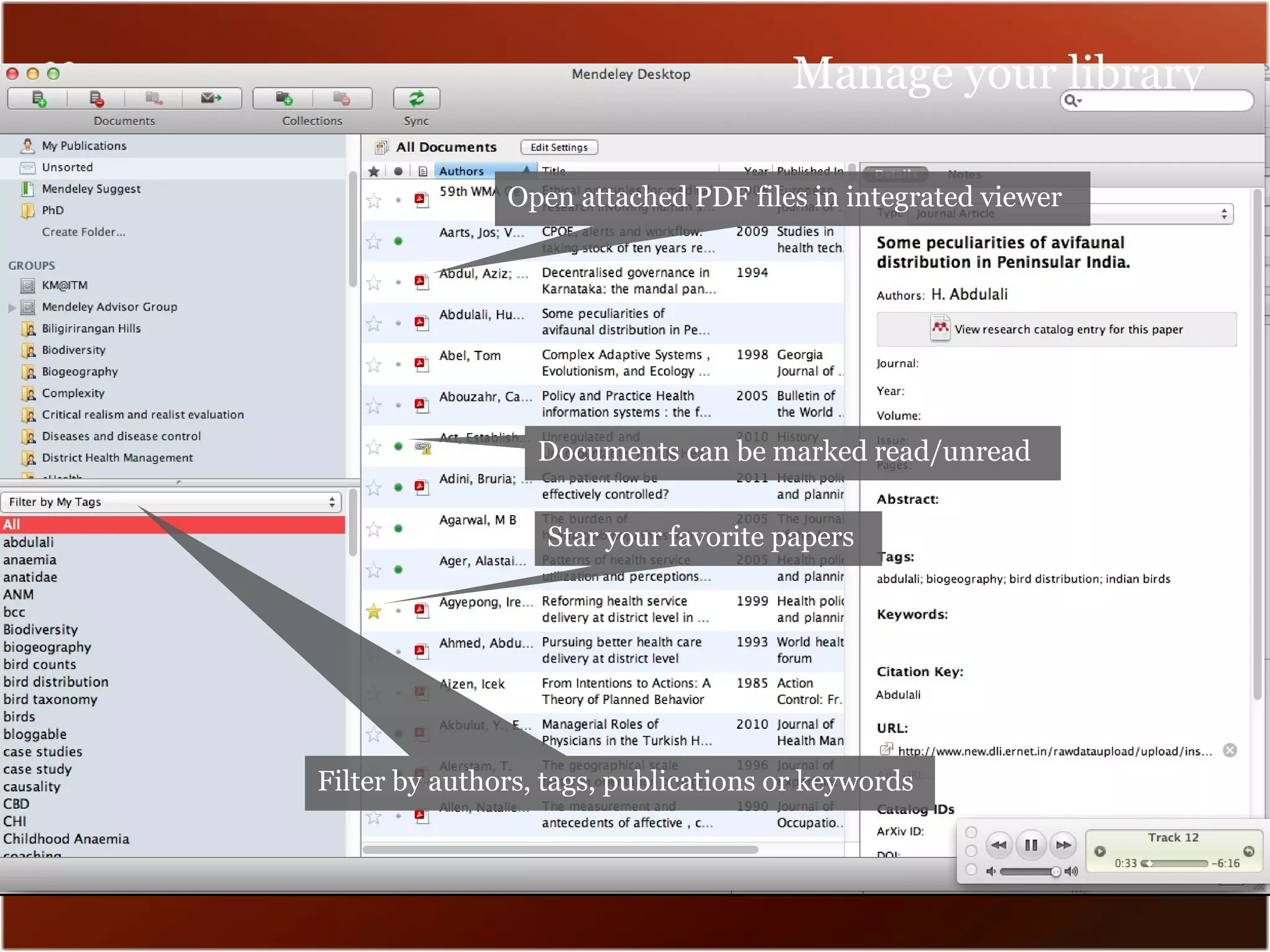Viewport: 1270px width, 952px height.
Task: Star the Abel, Tom paper
Action: 373,364
